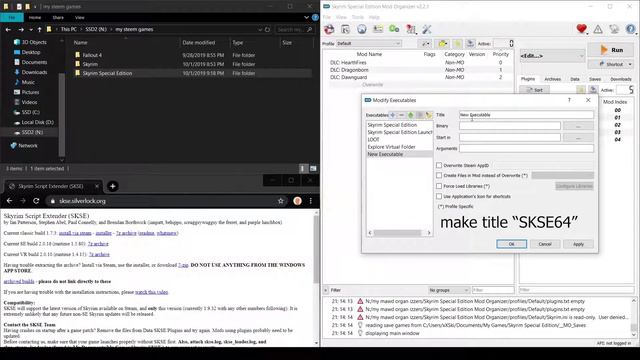Click the red heart endorse icon
The width and height of the screenshot is (640, 360).
(x=582, y=29)
